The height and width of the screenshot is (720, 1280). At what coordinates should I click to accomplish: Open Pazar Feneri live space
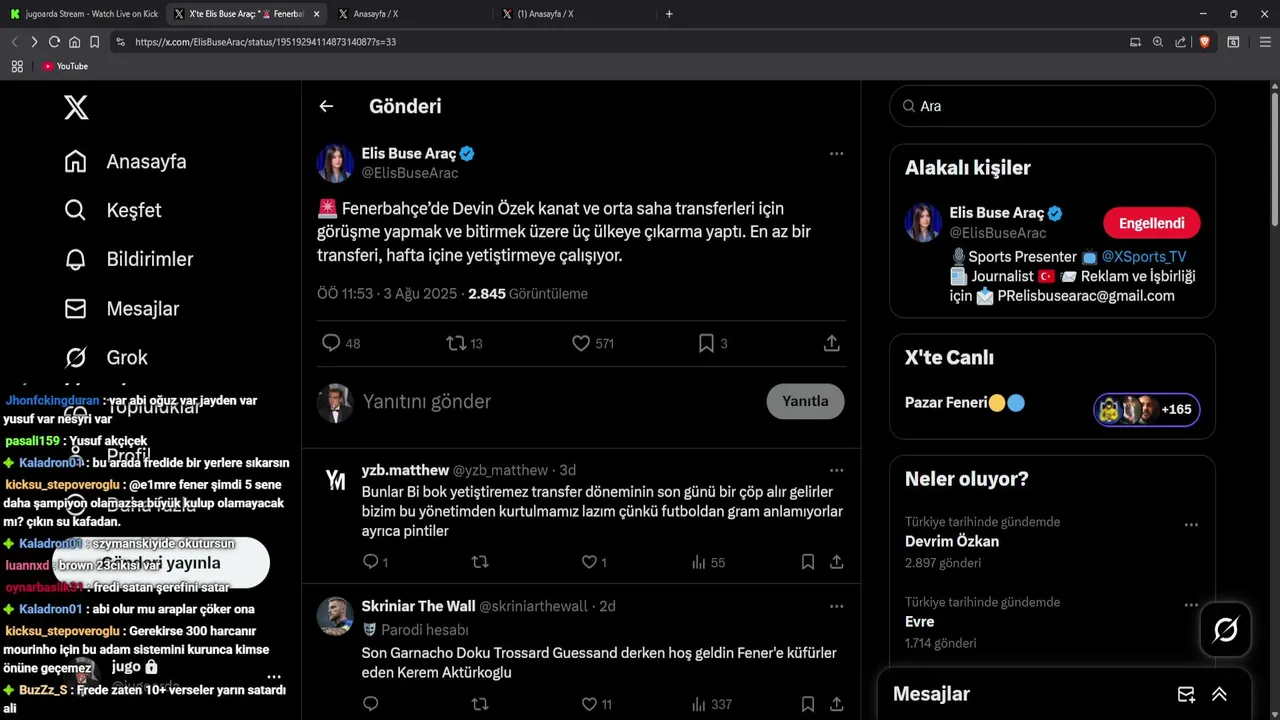(964, 403)
